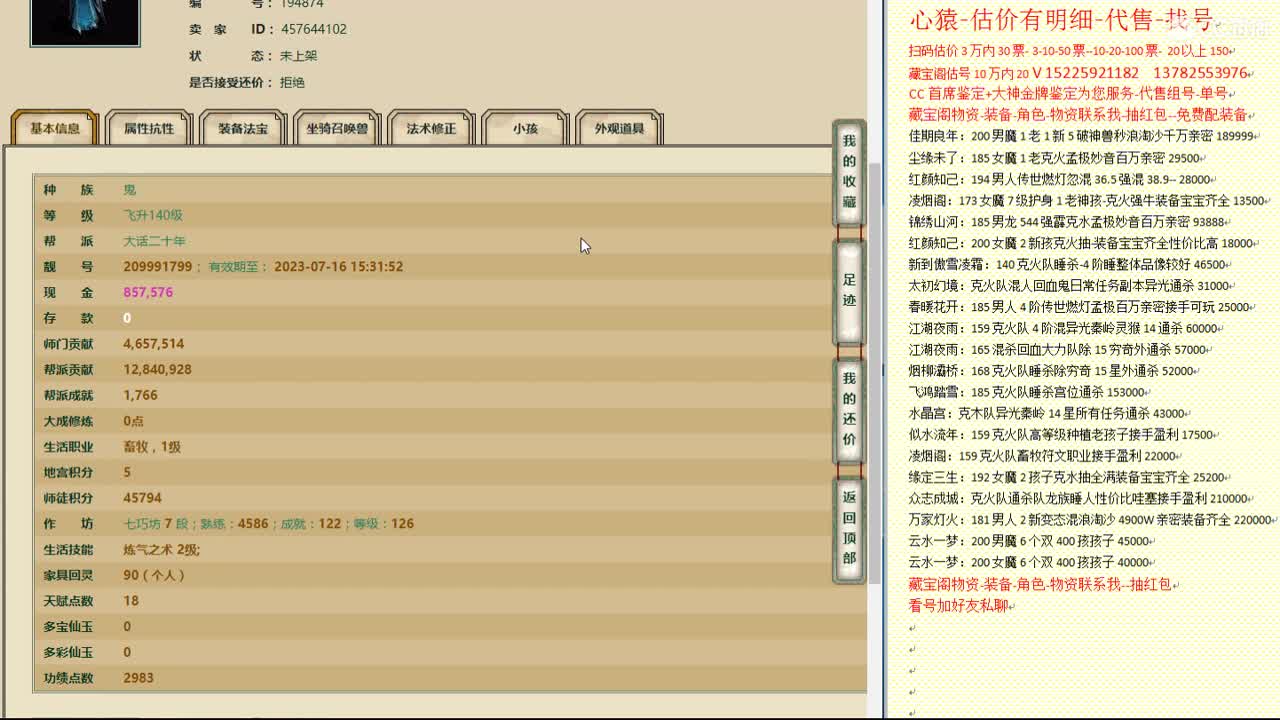Viewport: 1280px width, 720px height.
Task: Click the 佳期良年 listing line
Action: click(x=1084, y=136)
